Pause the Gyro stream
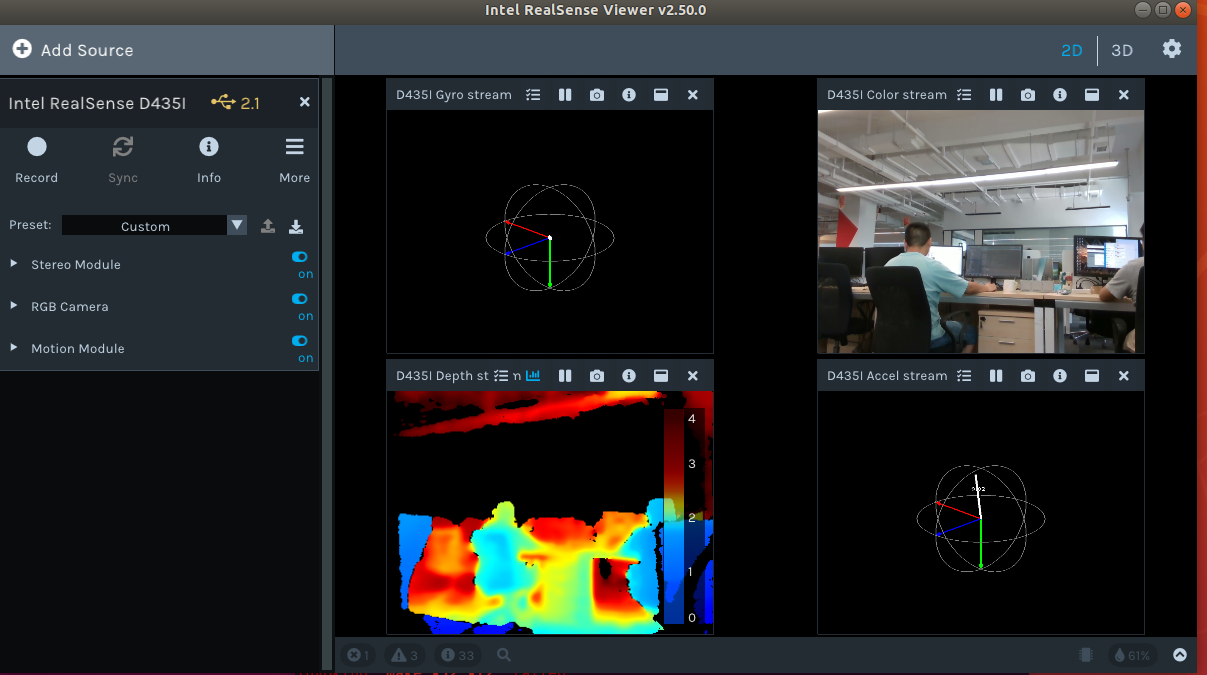Screen dimensions: 1207x675 tap(565, 95)
